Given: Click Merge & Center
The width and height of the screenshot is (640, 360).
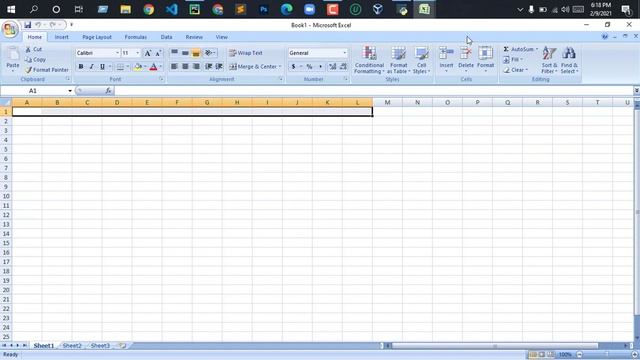Looking at the screenshot, I should (253, 66).
